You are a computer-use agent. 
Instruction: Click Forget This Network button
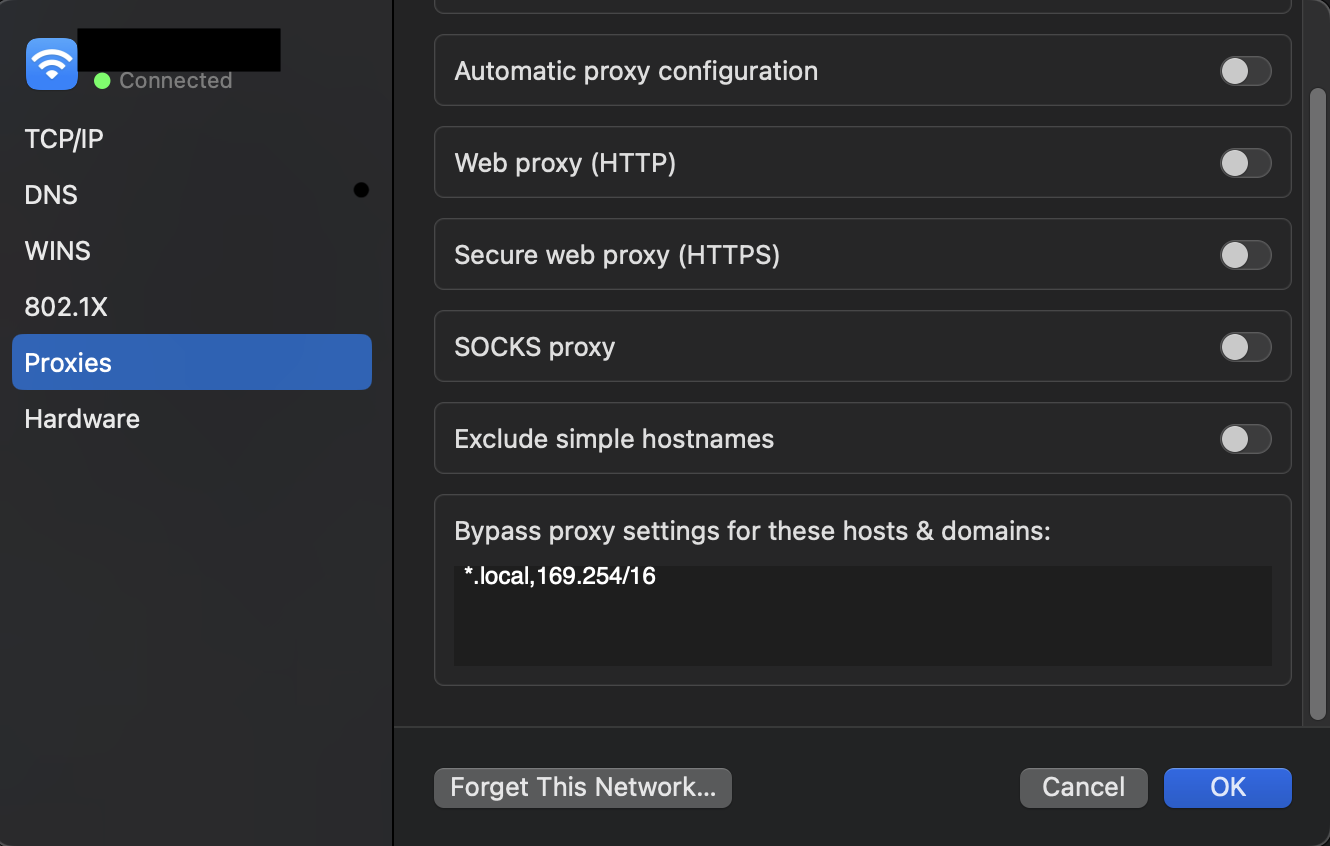click(x=583, y=787)
